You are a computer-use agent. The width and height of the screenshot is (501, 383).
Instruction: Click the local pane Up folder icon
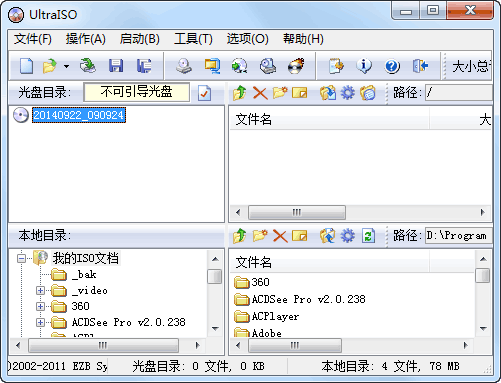click(240, 236)
